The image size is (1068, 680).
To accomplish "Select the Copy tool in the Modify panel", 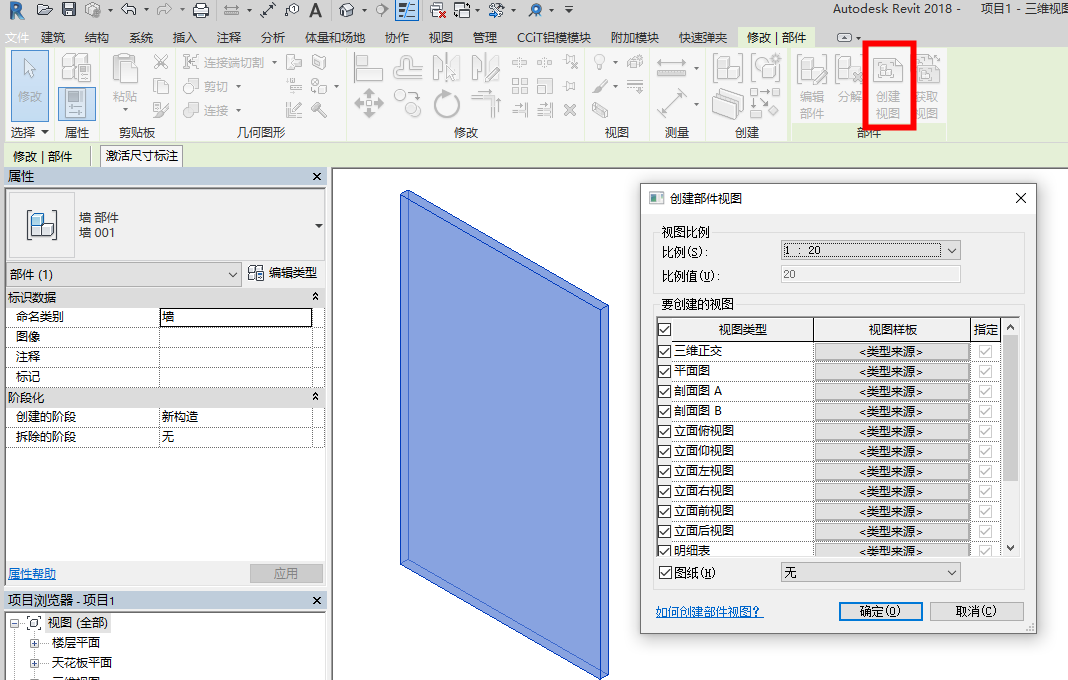I will coord(407,104).
